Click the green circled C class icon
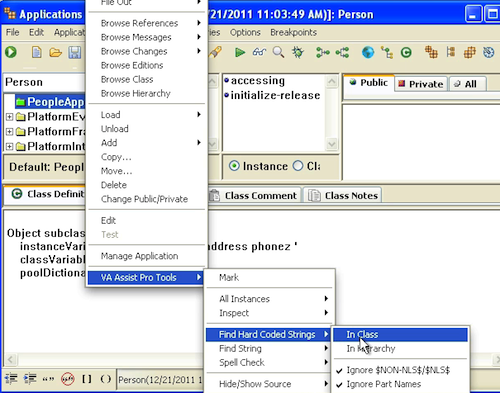The height and width of the screenshot is (393, 500). tap(406, 52)
